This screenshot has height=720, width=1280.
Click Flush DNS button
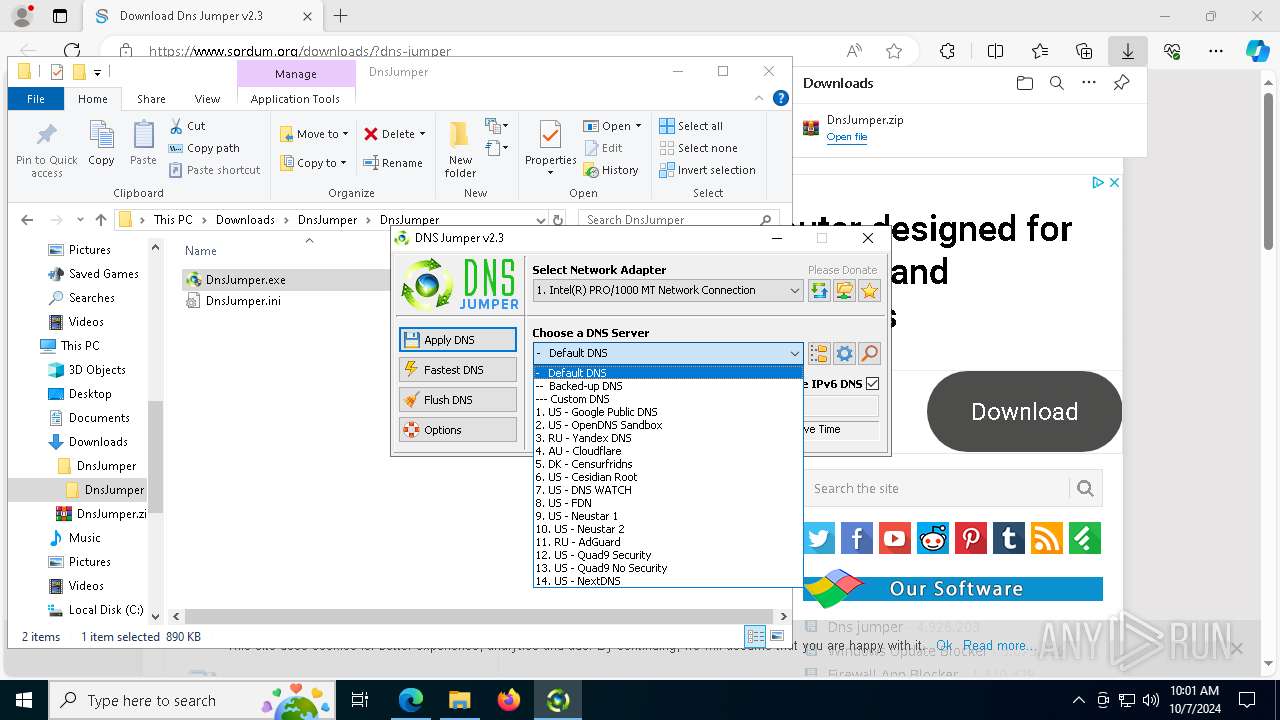coord(458,400)
